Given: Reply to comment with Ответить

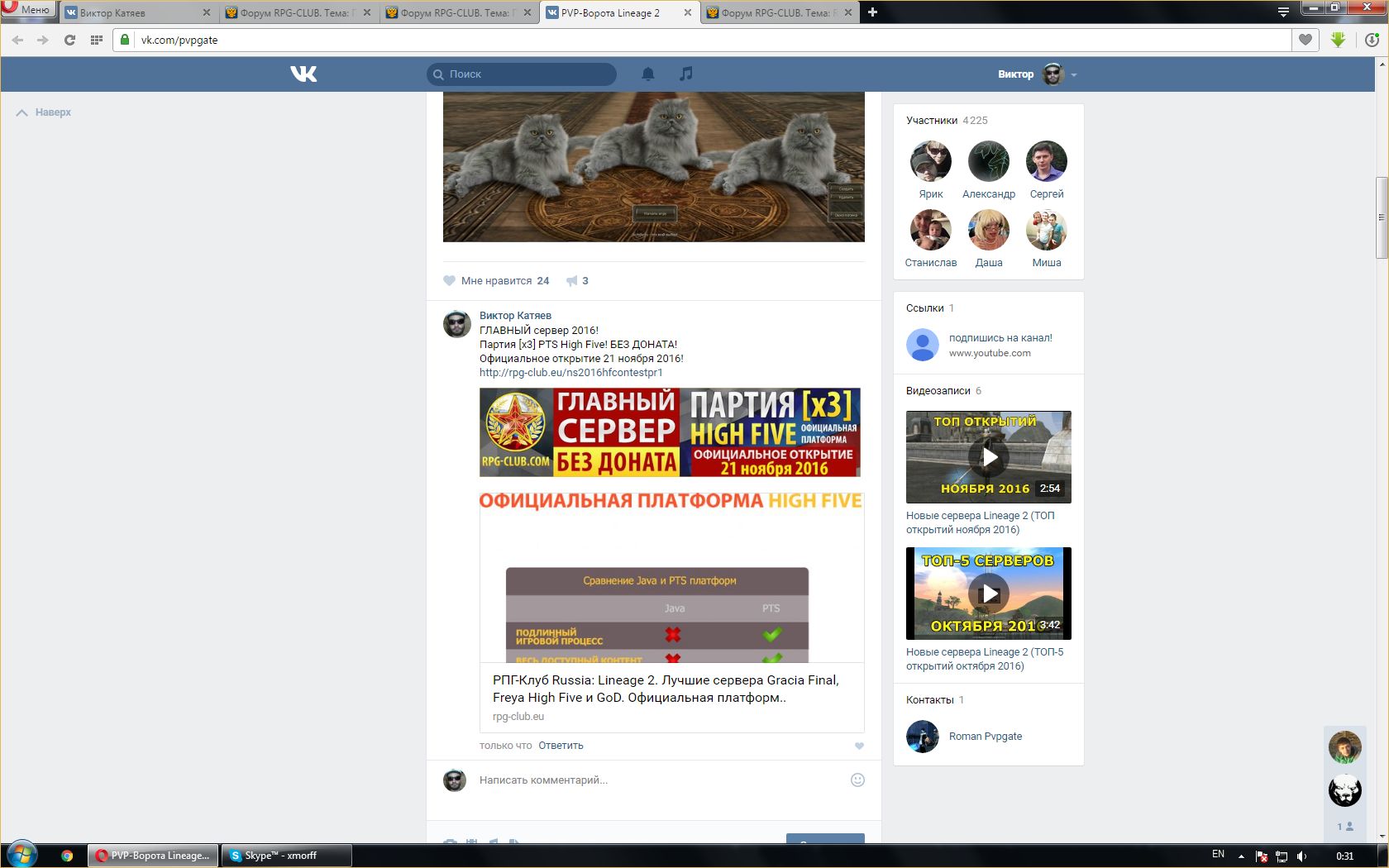Looking at the screenshot, I should point(561,746).
